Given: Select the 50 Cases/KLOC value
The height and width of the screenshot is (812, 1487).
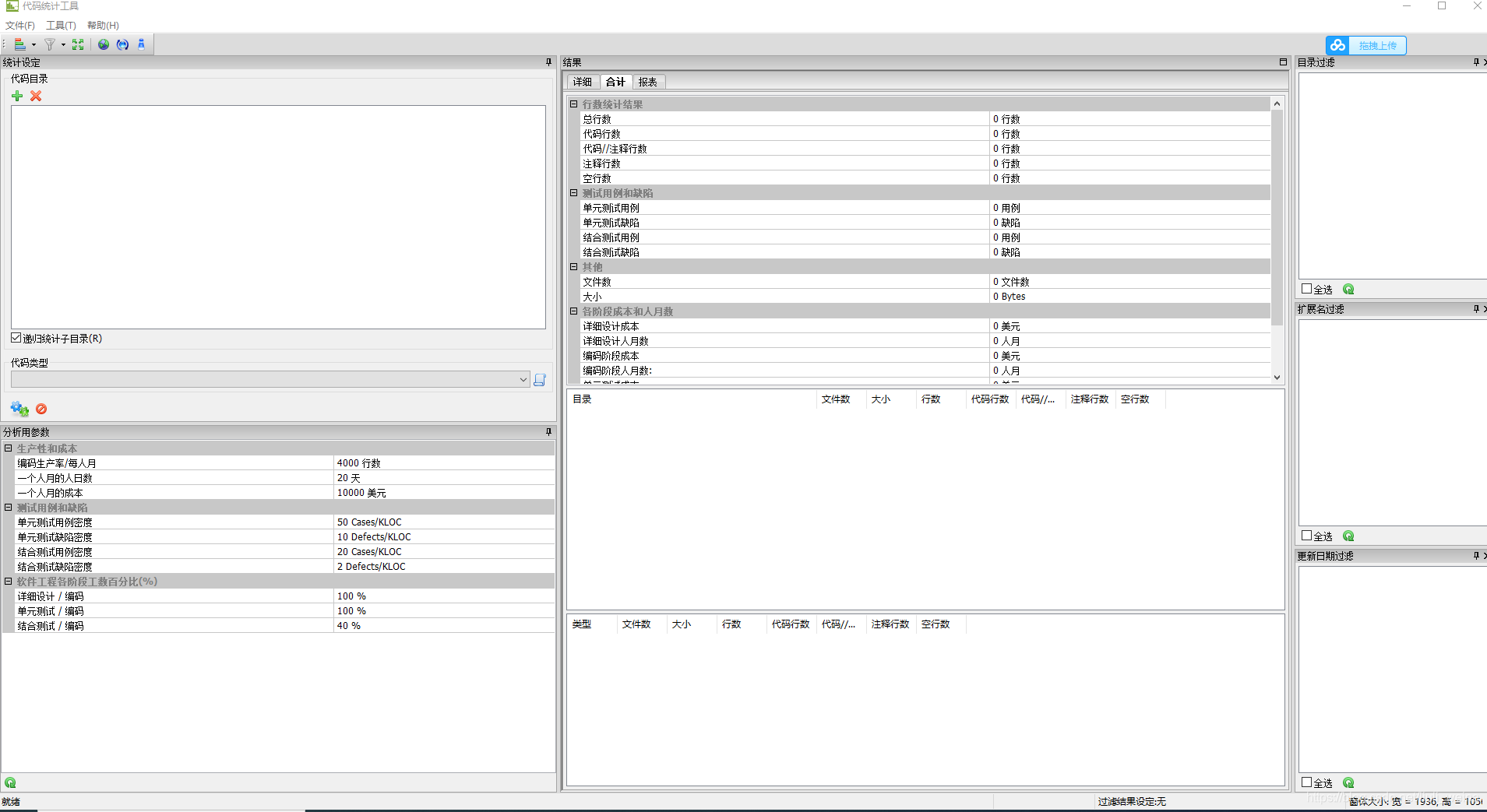Looking at the screenshot, I should tap(444, 522).
